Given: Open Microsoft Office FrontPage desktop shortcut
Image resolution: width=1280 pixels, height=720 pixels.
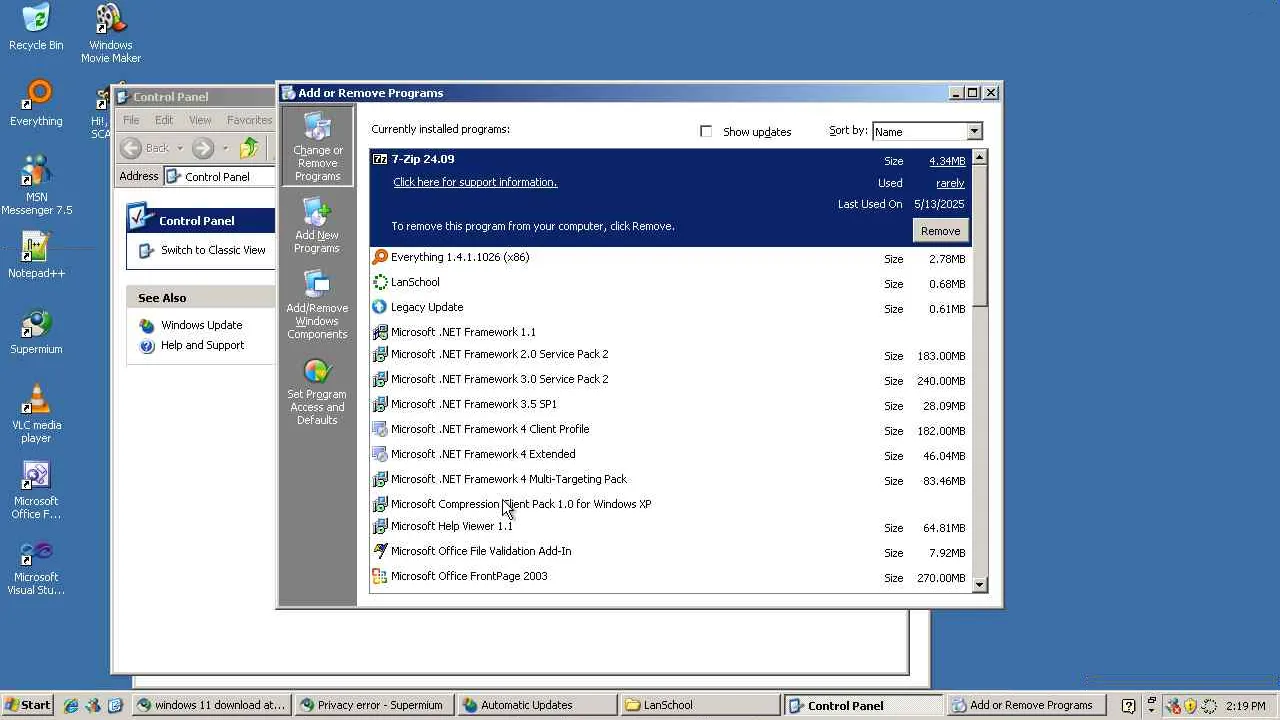Looking at the screenshot, I should pos(36,490).
